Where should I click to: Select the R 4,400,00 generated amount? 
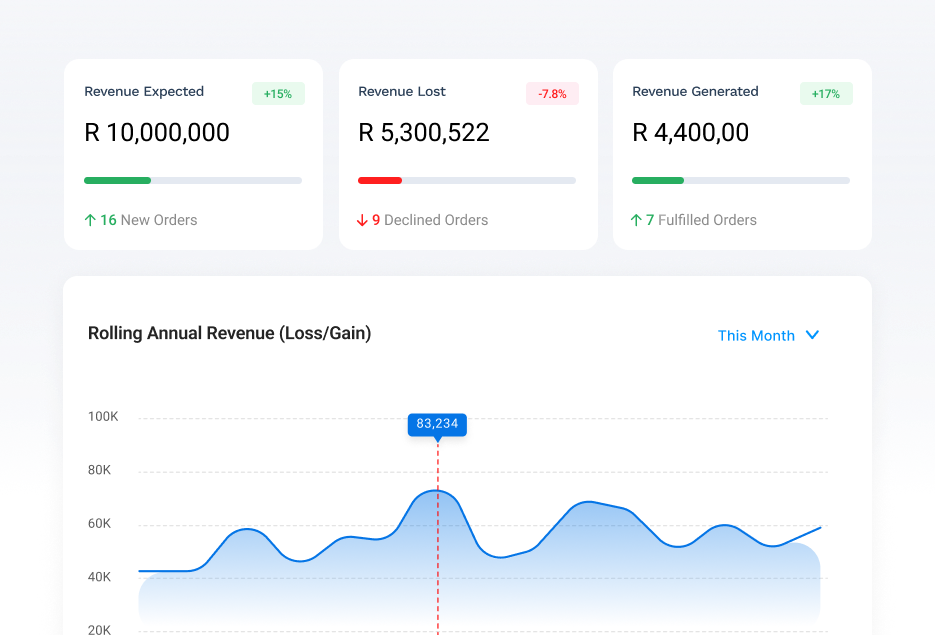(x=691, y=133)
